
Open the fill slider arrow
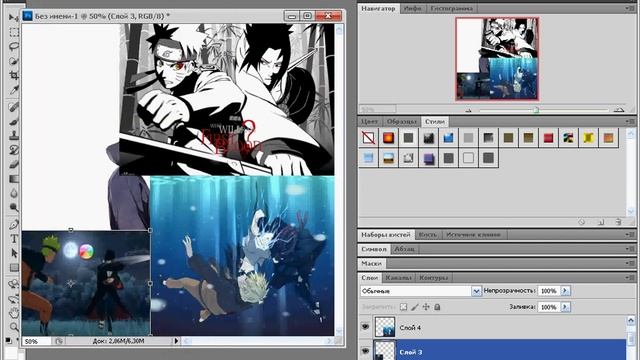click(x=565, y=307)
